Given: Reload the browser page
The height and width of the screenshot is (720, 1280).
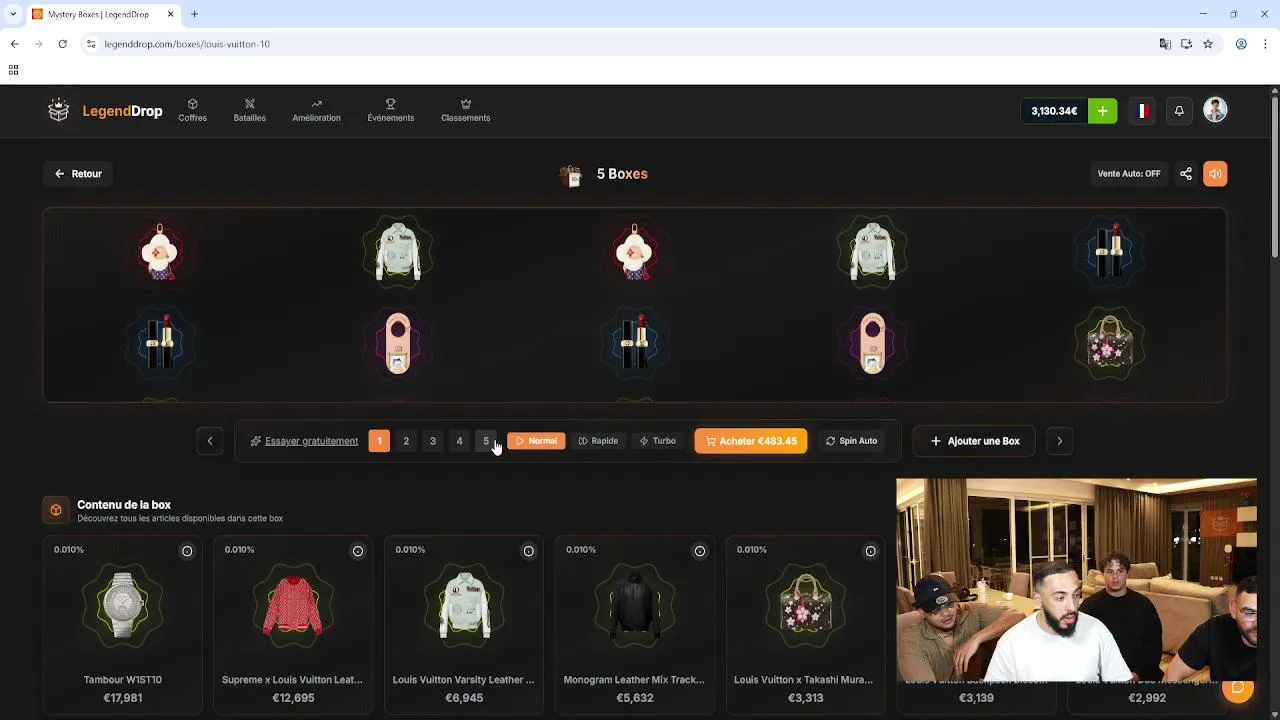Looking at the screenshot, I should [x=62, y=44].
